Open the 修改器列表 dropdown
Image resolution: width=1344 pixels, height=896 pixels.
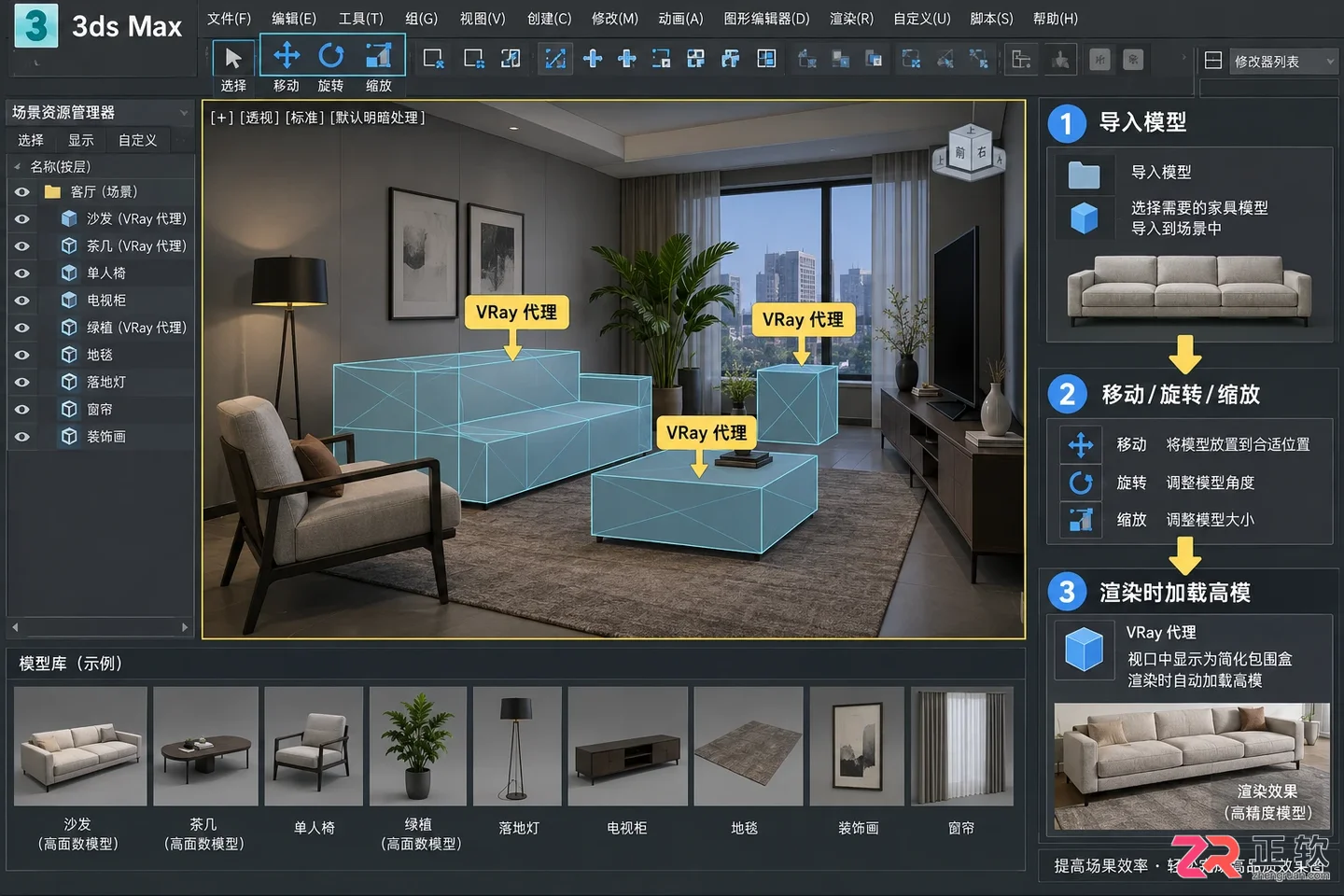tap(1283, 62)
